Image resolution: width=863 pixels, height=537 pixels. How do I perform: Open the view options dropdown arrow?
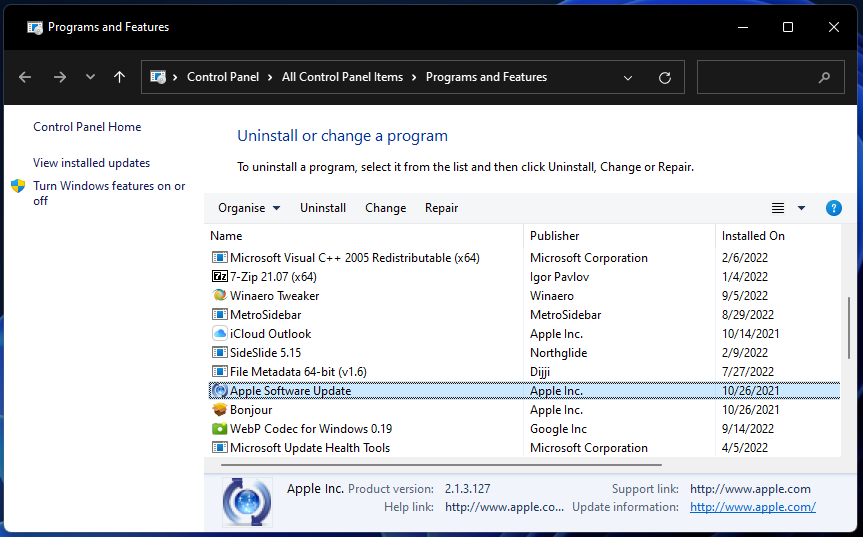tap(801, 208)
